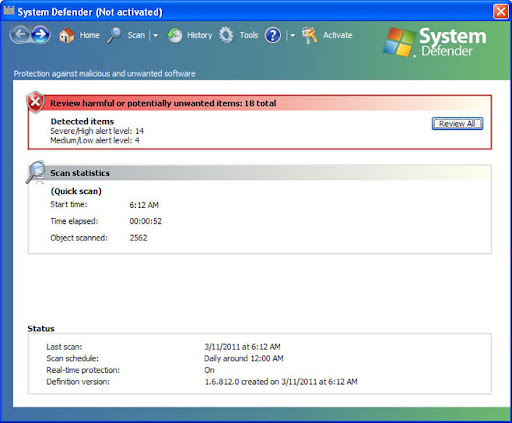Click the Tools gear icon
Viewport: 512px width, 423px height.
click(226, 35)
